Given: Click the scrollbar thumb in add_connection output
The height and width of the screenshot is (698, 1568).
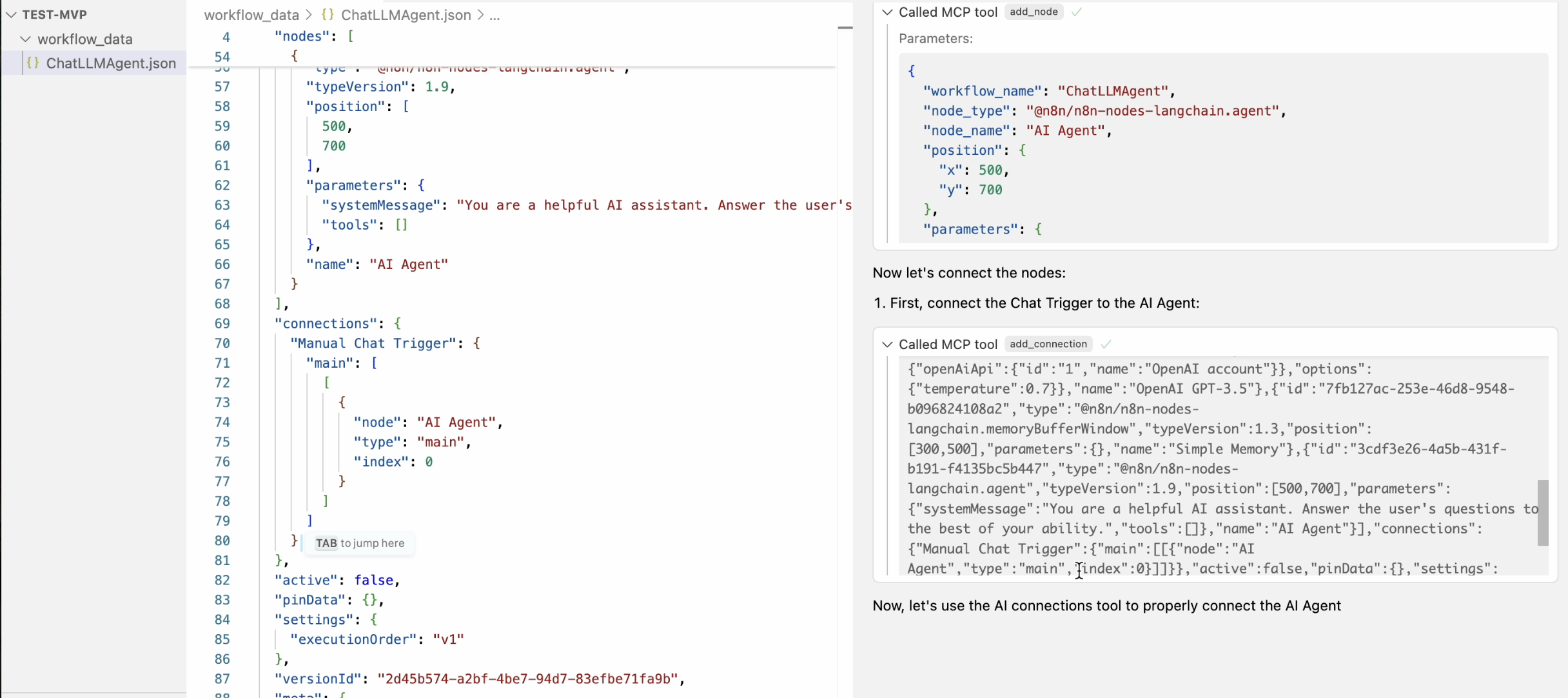Looking at the screenshot, I should (1542, 512).
